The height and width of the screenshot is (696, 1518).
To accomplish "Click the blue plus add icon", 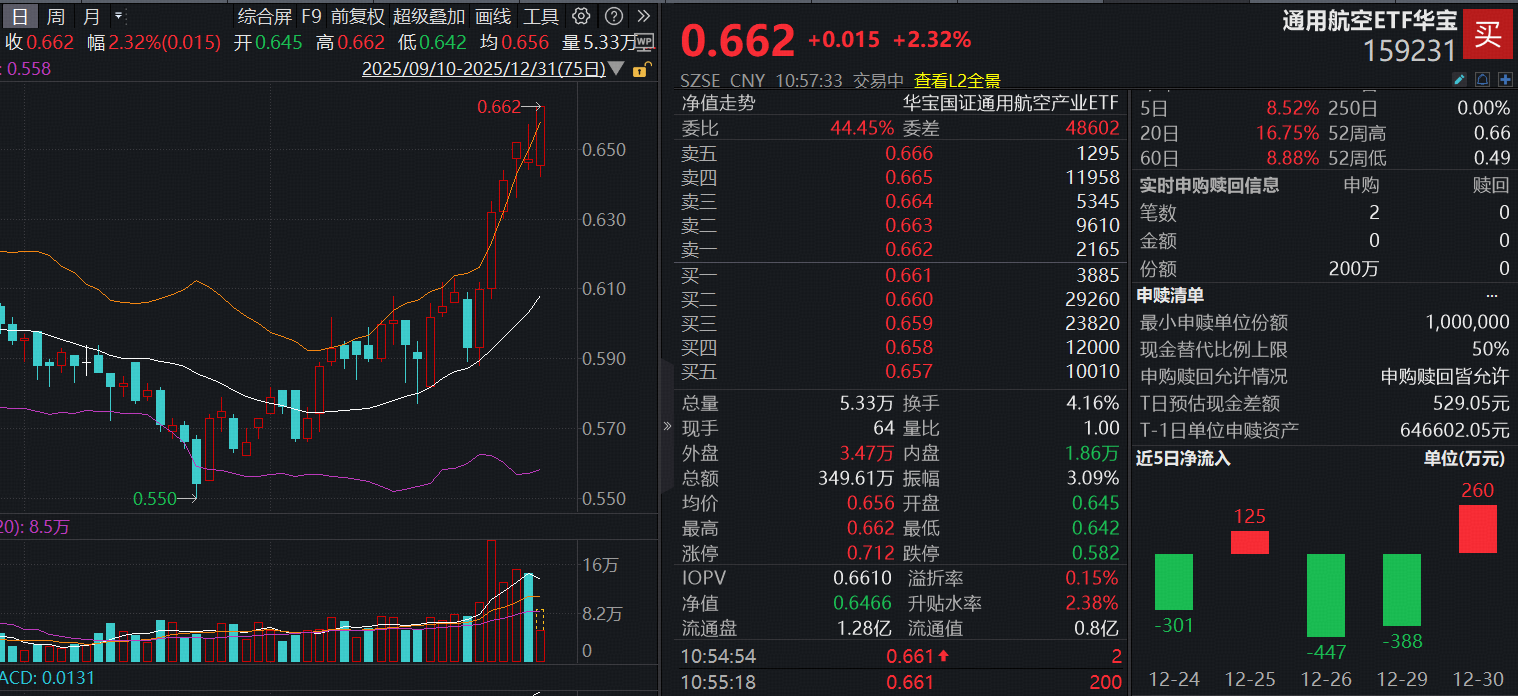I will [x=1506, y=79].
